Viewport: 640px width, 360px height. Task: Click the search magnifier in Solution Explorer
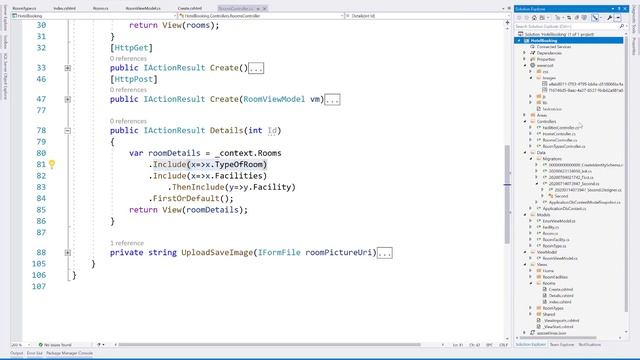coord(622,26)
